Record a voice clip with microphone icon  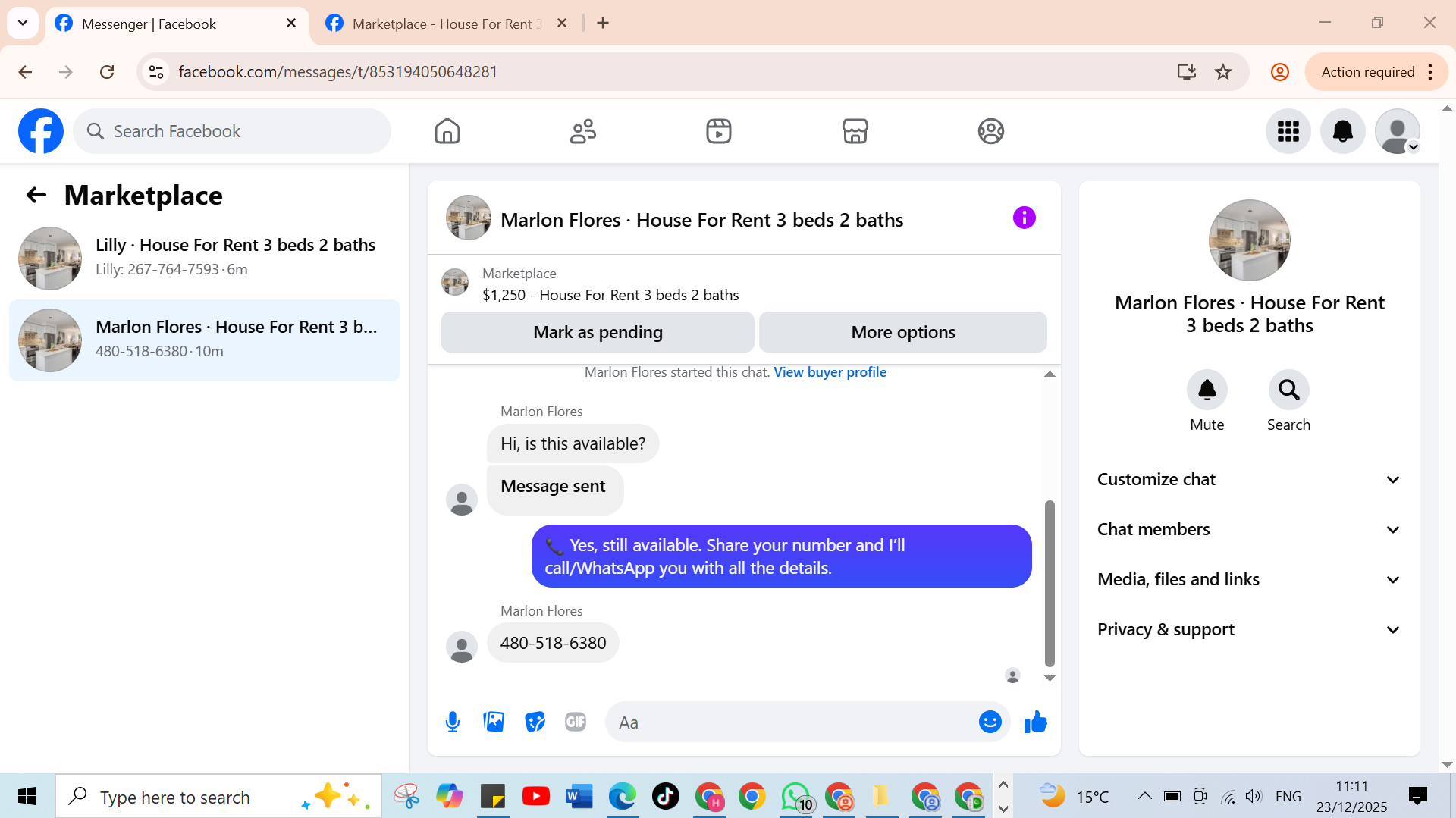click(453, 722)
